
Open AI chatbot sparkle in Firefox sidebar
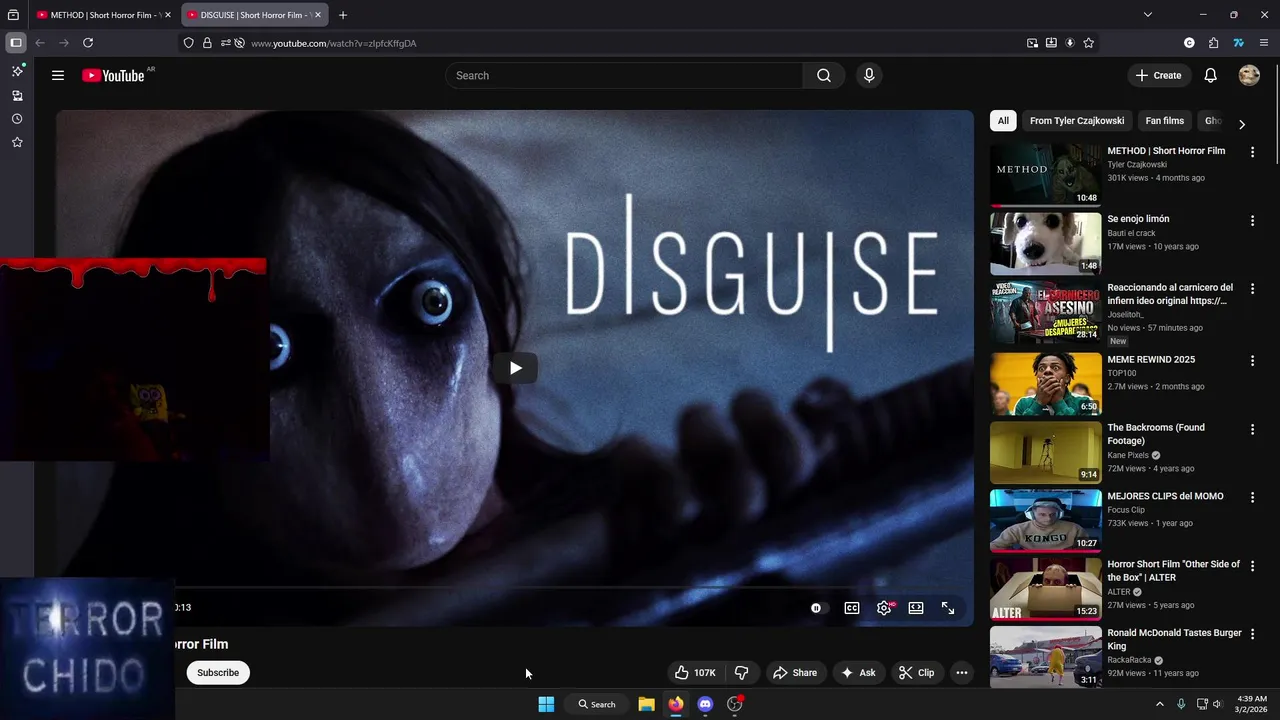click(17, 71)
